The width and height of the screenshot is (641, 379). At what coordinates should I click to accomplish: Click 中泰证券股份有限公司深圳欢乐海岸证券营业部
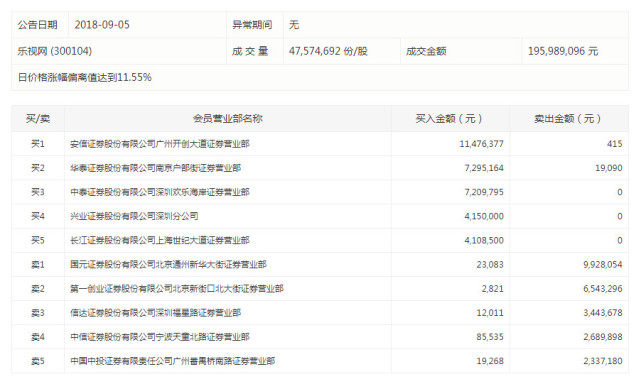160,192
